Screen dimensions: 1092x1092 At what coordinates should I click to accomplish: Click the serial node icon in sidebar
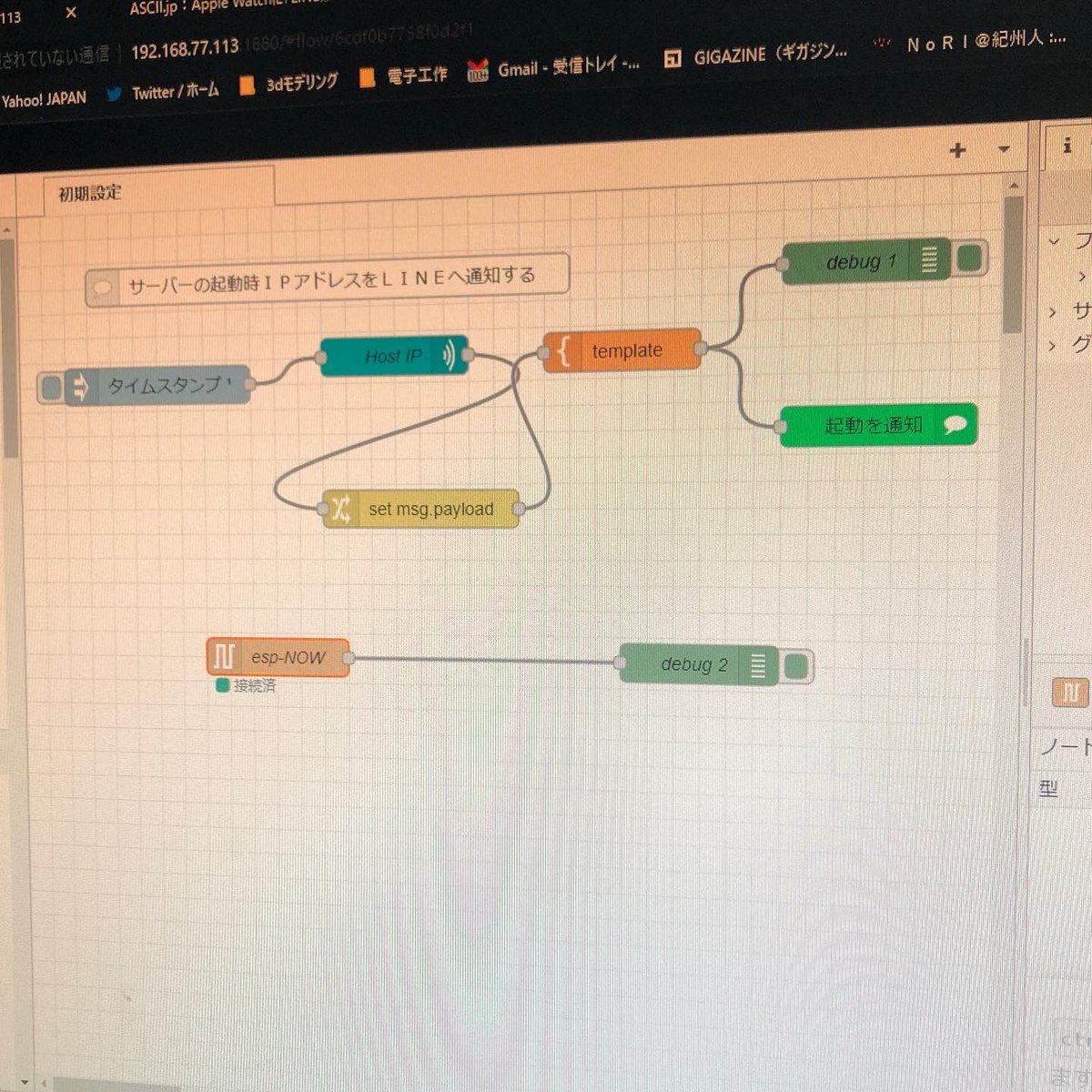pos(1071,693)
